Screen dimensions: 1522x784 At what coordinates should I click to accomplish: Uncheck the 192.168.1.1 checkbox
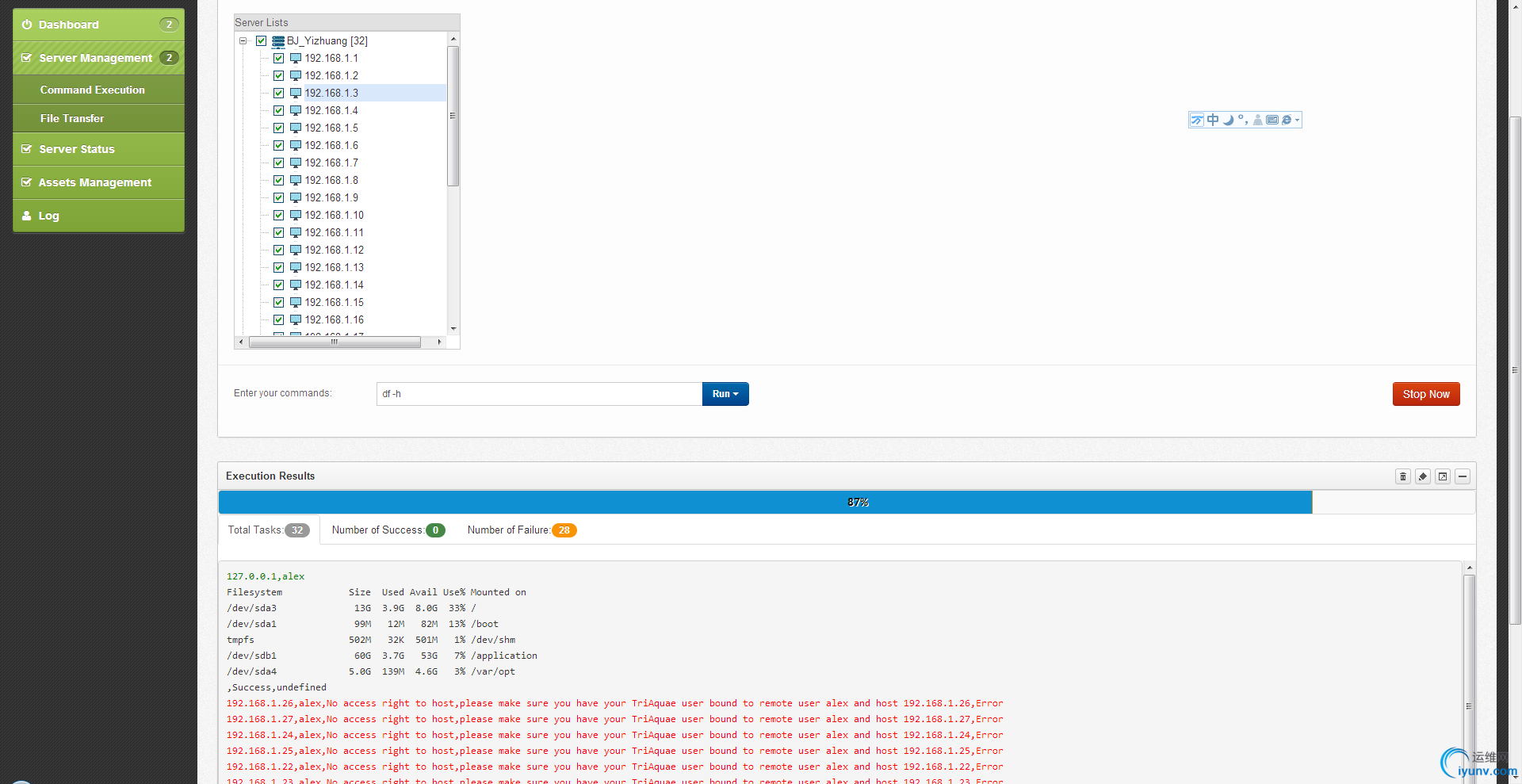point(278,59)
